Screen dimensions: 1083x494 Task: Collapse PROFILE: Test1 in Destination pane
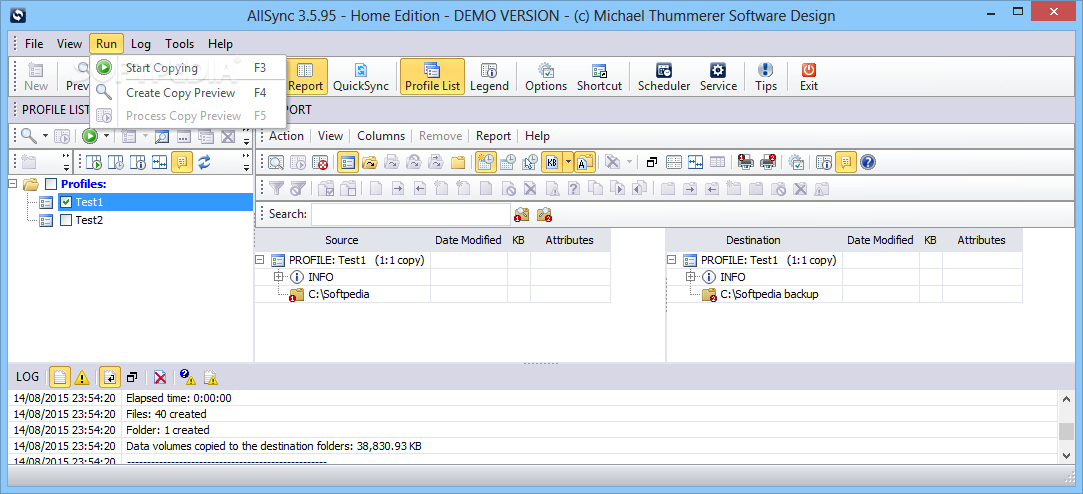(671, 260)
